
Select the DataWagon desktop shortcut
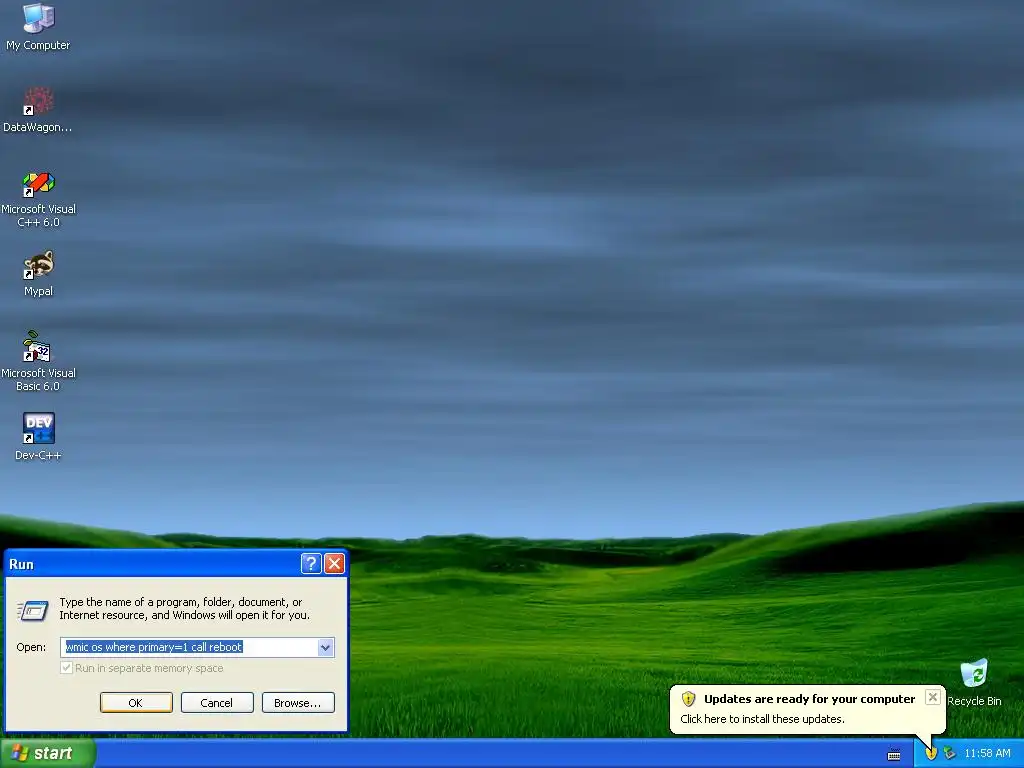pyautogui.click(x=37, y=110)
